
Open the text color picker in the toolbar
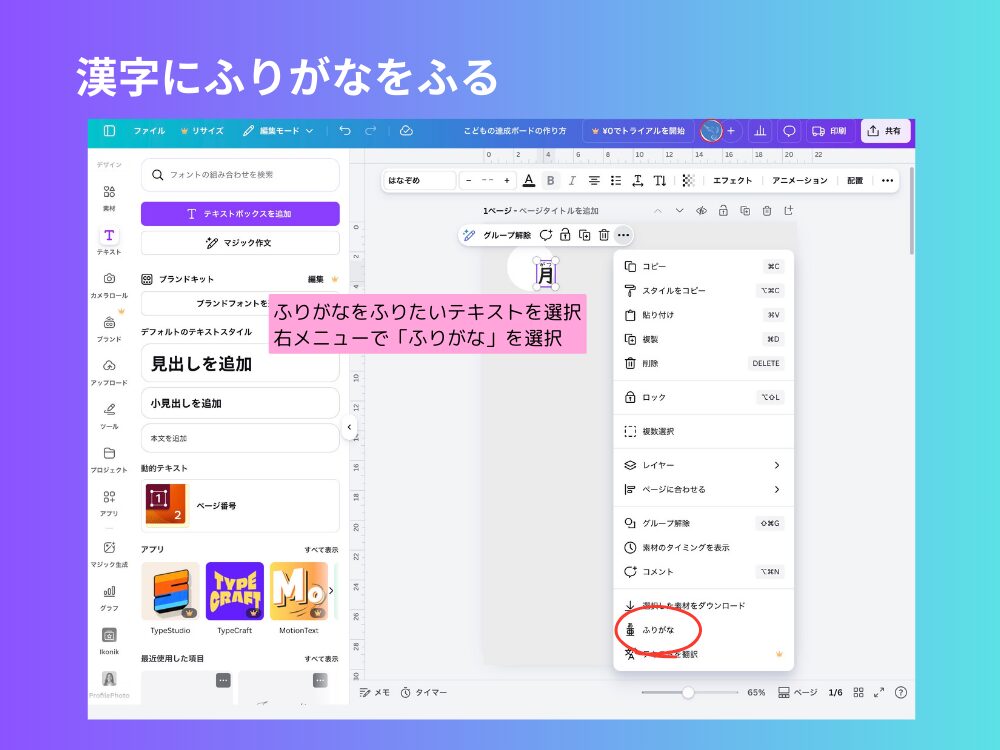point(527,180)
